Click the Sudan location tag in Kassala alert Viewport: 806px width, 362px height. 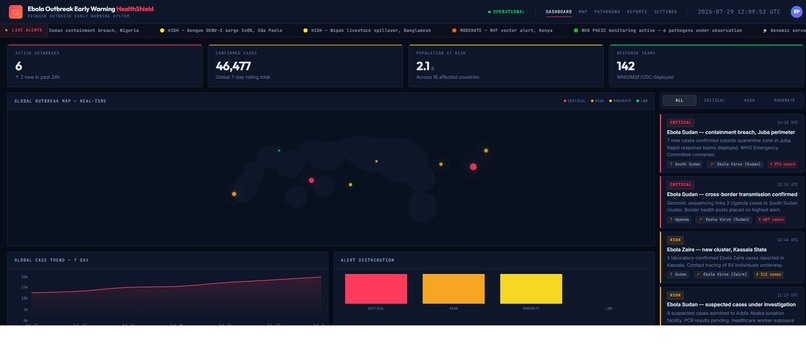[678, 275]
